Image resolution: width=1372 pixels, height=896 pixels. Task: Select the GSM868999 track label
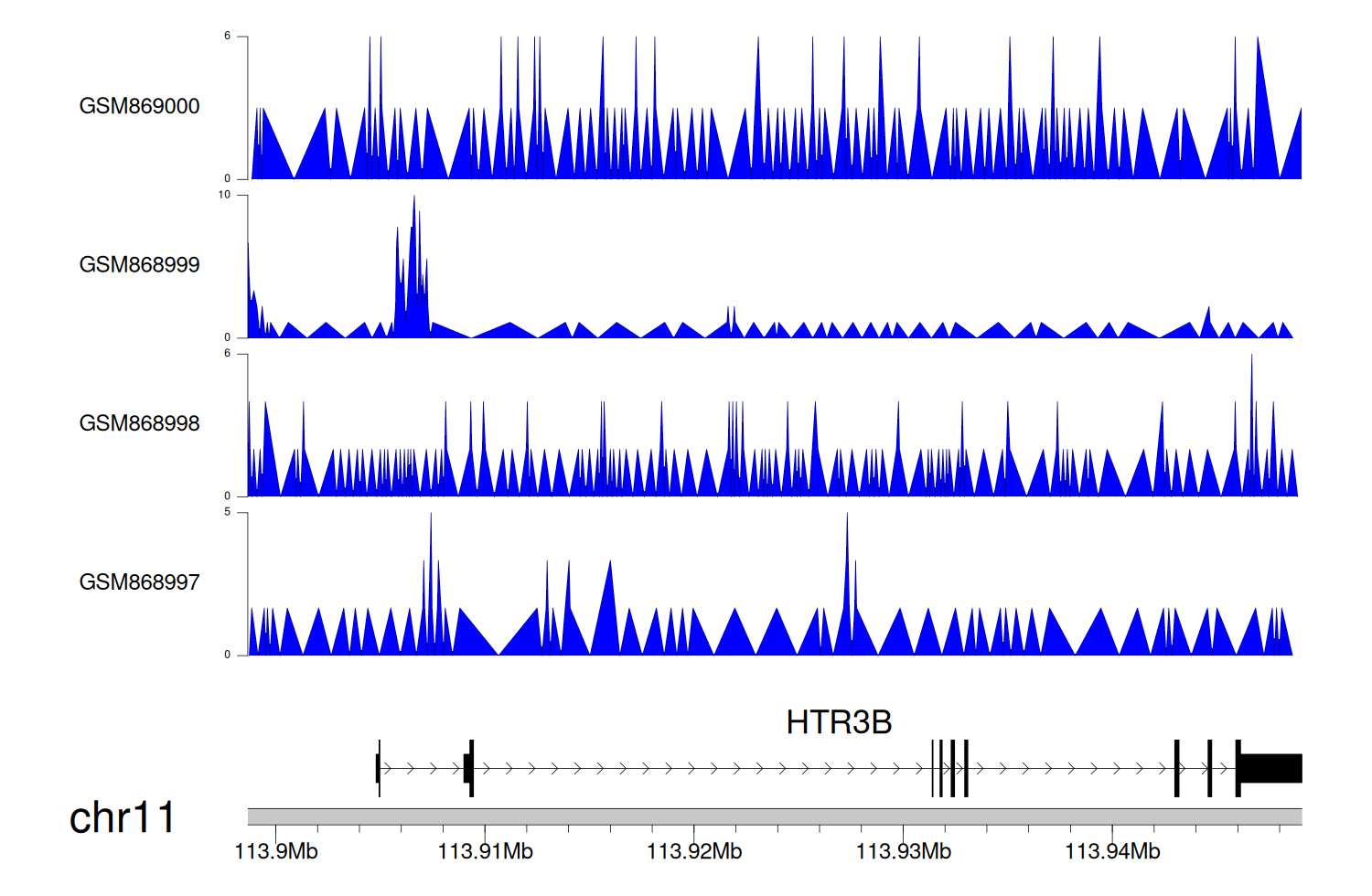(x=139, y=265)
